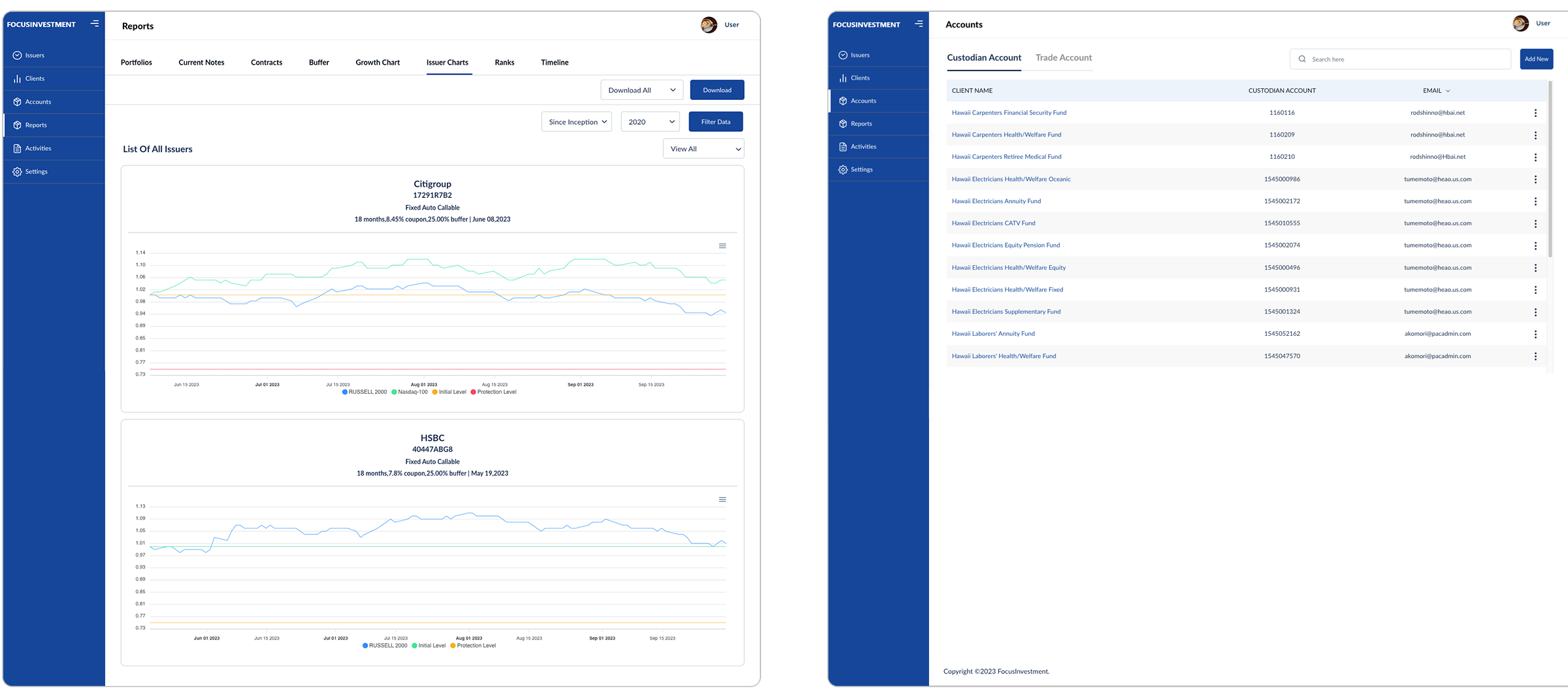Click the search magnifier icon in Accounts
The image size is (1568, 697).
coord(1302,59)
